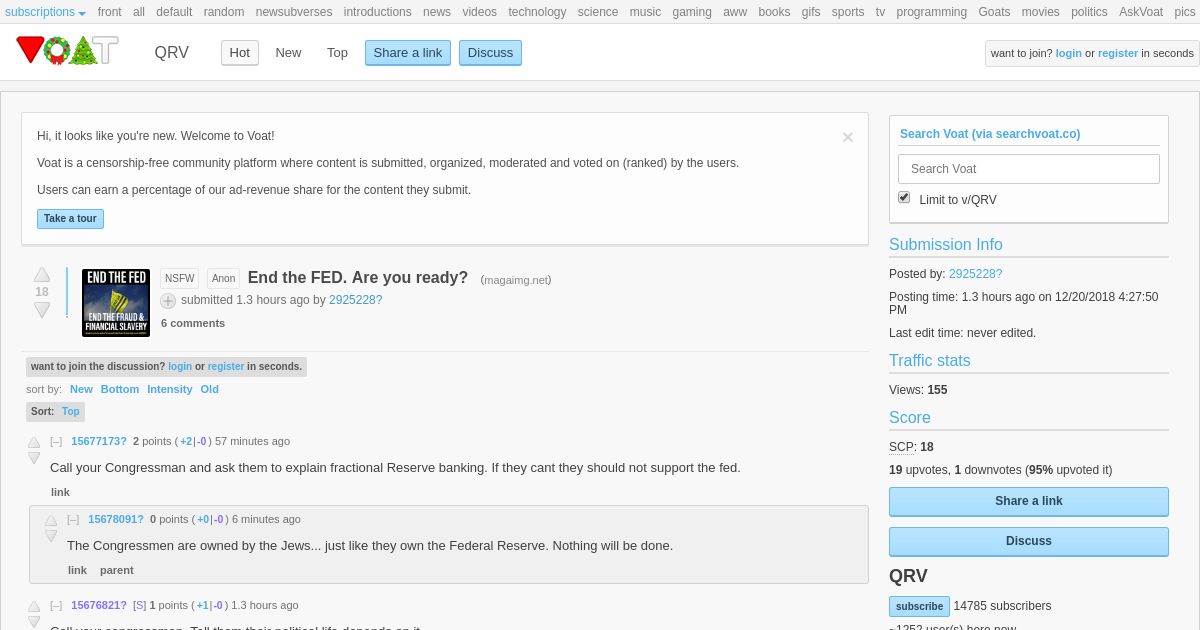1200x630 pixels.
Task: Sort comments by Bottom
Action: point(120,389)
